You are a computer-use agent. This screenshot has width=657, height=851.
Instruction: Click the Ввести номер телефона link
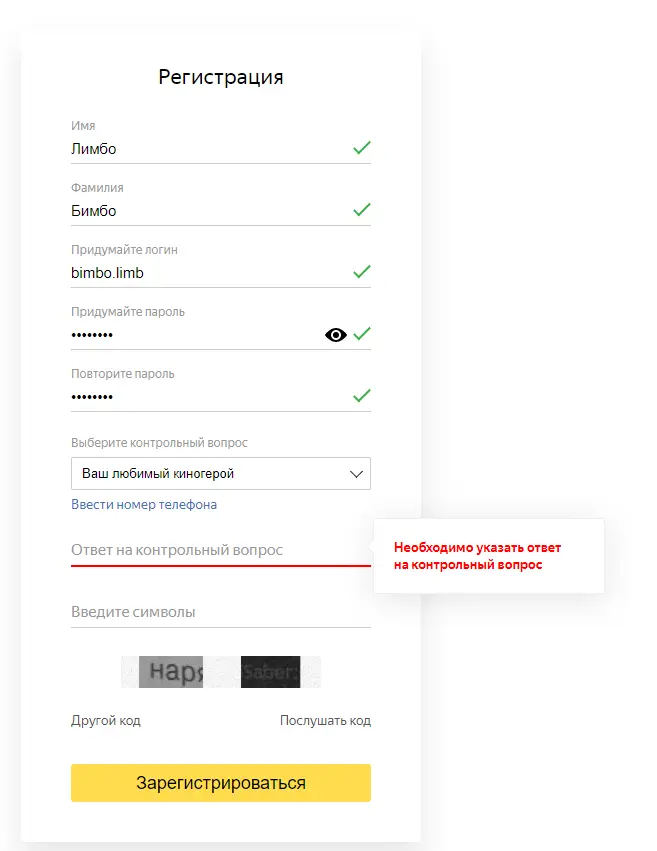(144, 504)
